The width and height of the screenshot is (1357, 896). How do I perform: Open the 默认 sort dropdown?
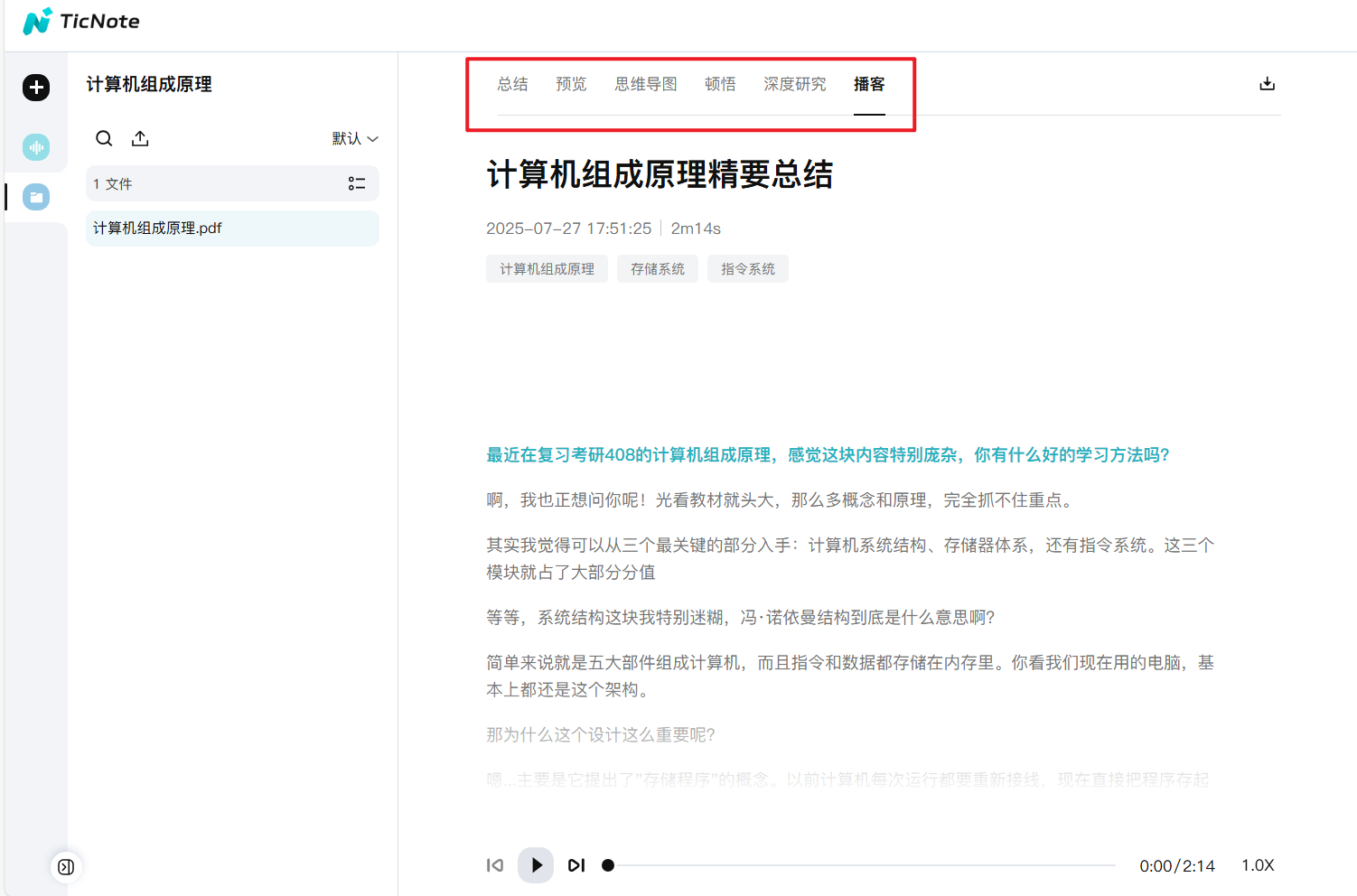(355, 138)
